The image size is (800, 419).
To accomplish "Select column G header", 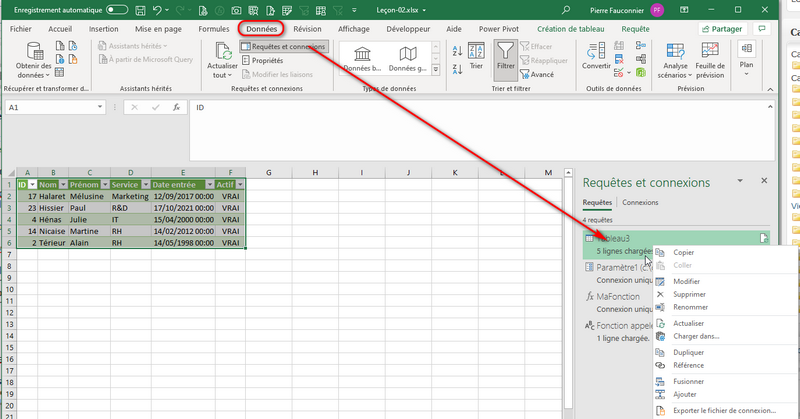I will pyautogui.click(x=268, y=172).
